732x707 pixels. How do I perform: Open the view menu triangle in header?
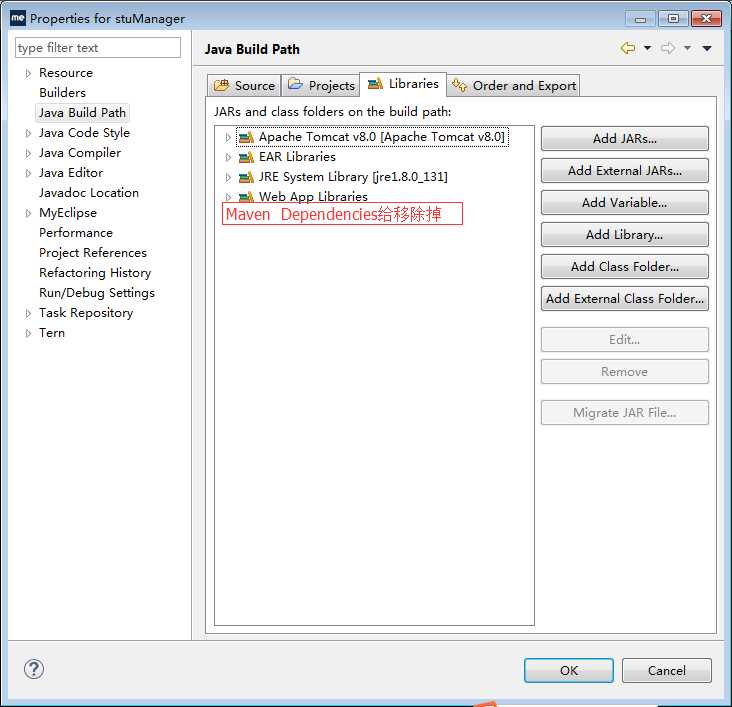pos(707,49)
